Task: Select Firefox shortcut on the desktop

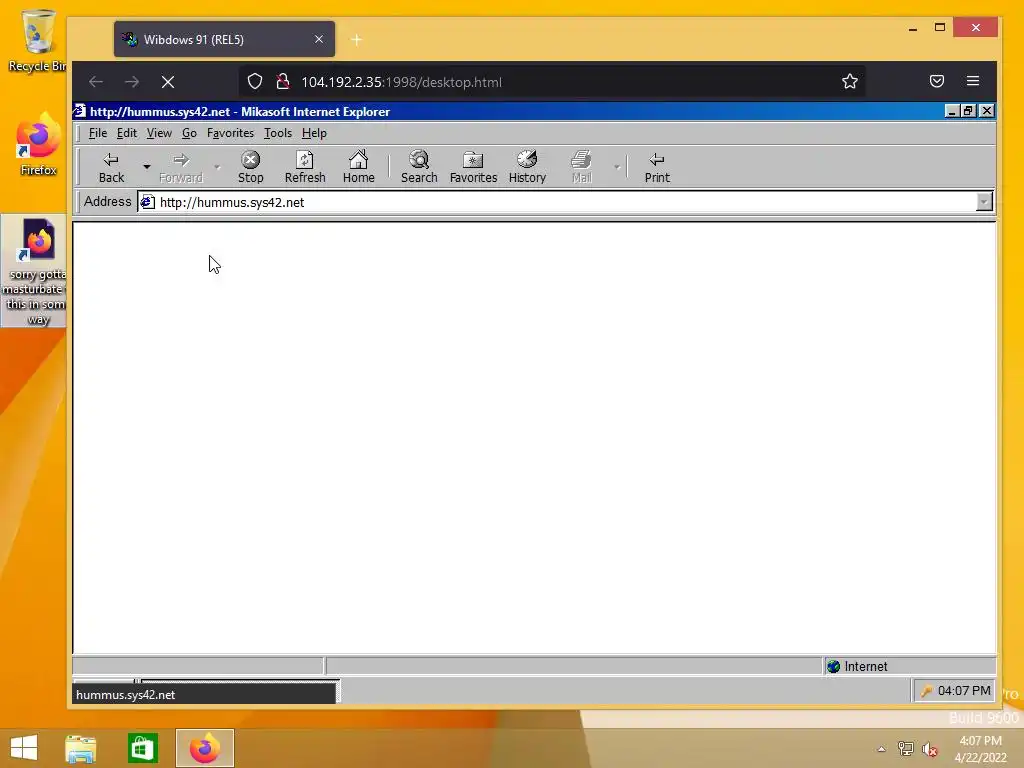Action: tap(38, 144)
